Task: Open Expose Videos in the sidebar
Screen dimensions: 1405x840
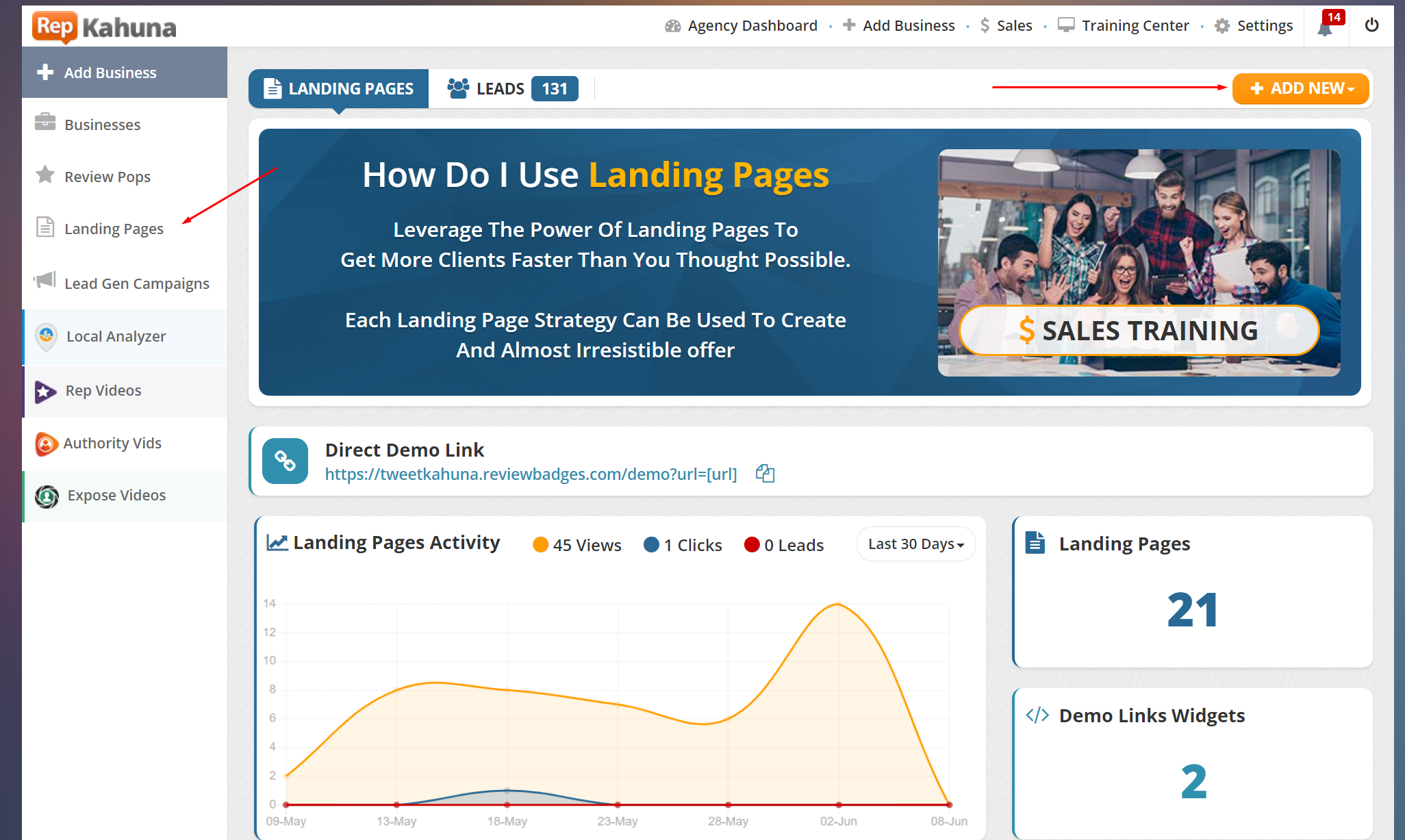Action: point(116,495)
